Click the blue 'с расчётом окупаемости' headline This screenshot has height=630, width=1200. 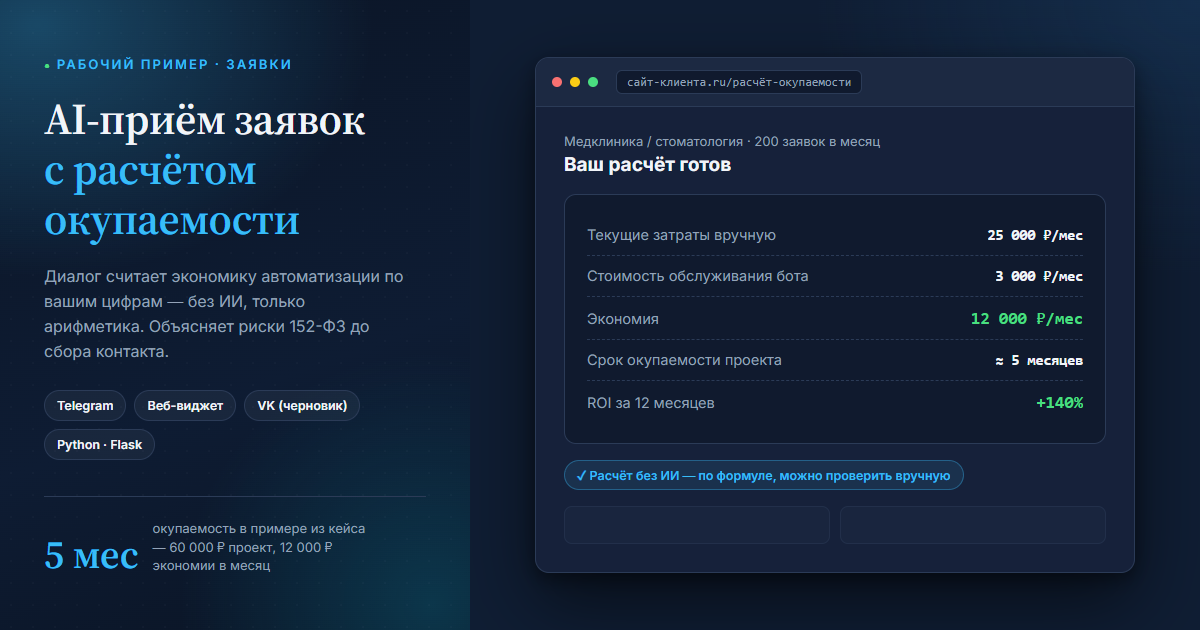point(172,195)
